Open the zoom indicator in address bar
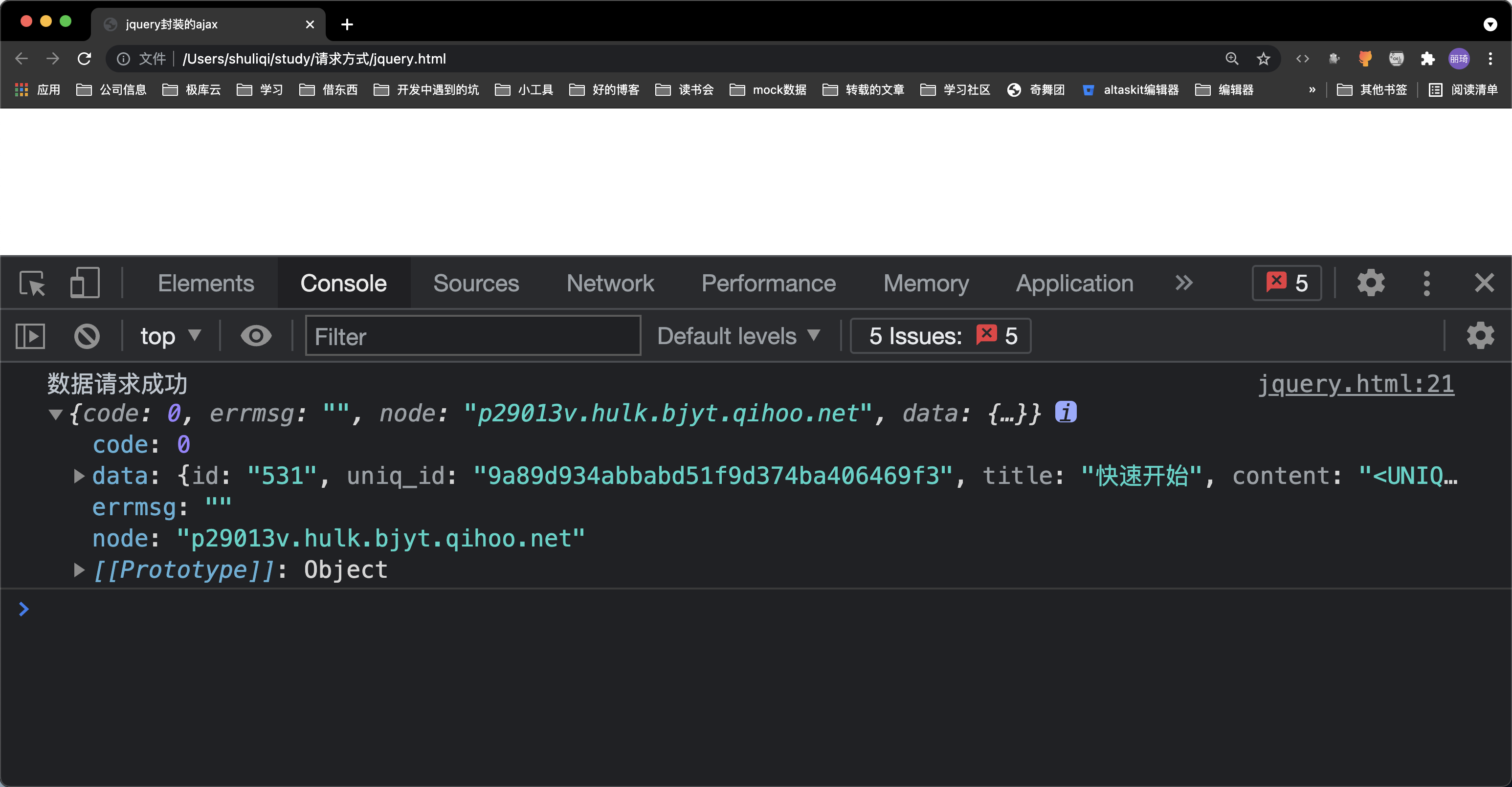1512x787 pixels. (1231, 59)
